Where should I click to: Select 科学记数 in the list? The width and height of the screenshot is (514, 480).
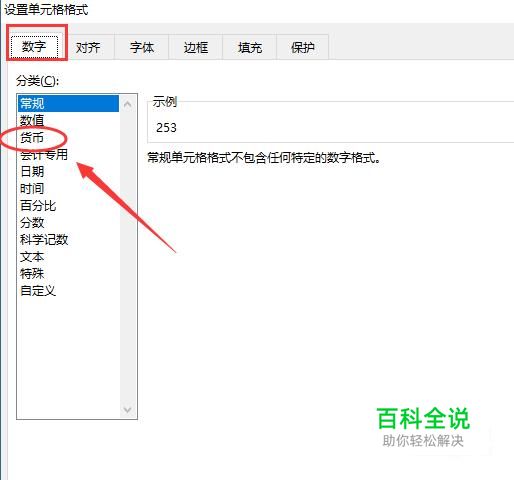pos(69,239)
